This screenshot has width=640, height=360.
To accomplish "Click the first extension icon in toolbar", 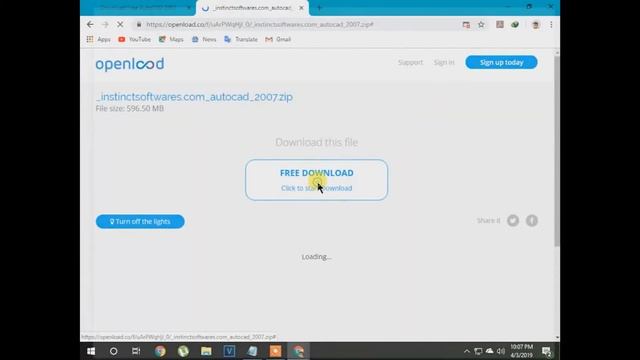I will tap(500, 24).
